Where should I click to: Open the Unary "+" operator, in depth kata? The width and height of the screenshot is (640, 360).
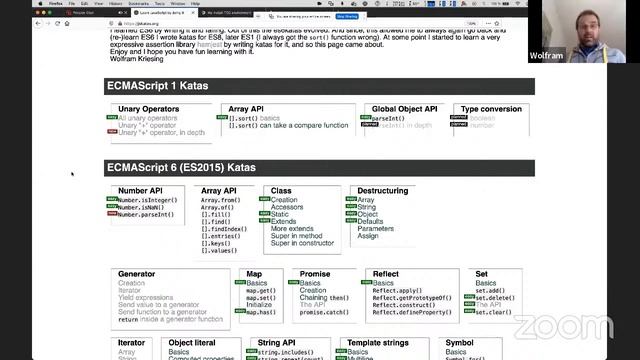click(x=162, y=133)
